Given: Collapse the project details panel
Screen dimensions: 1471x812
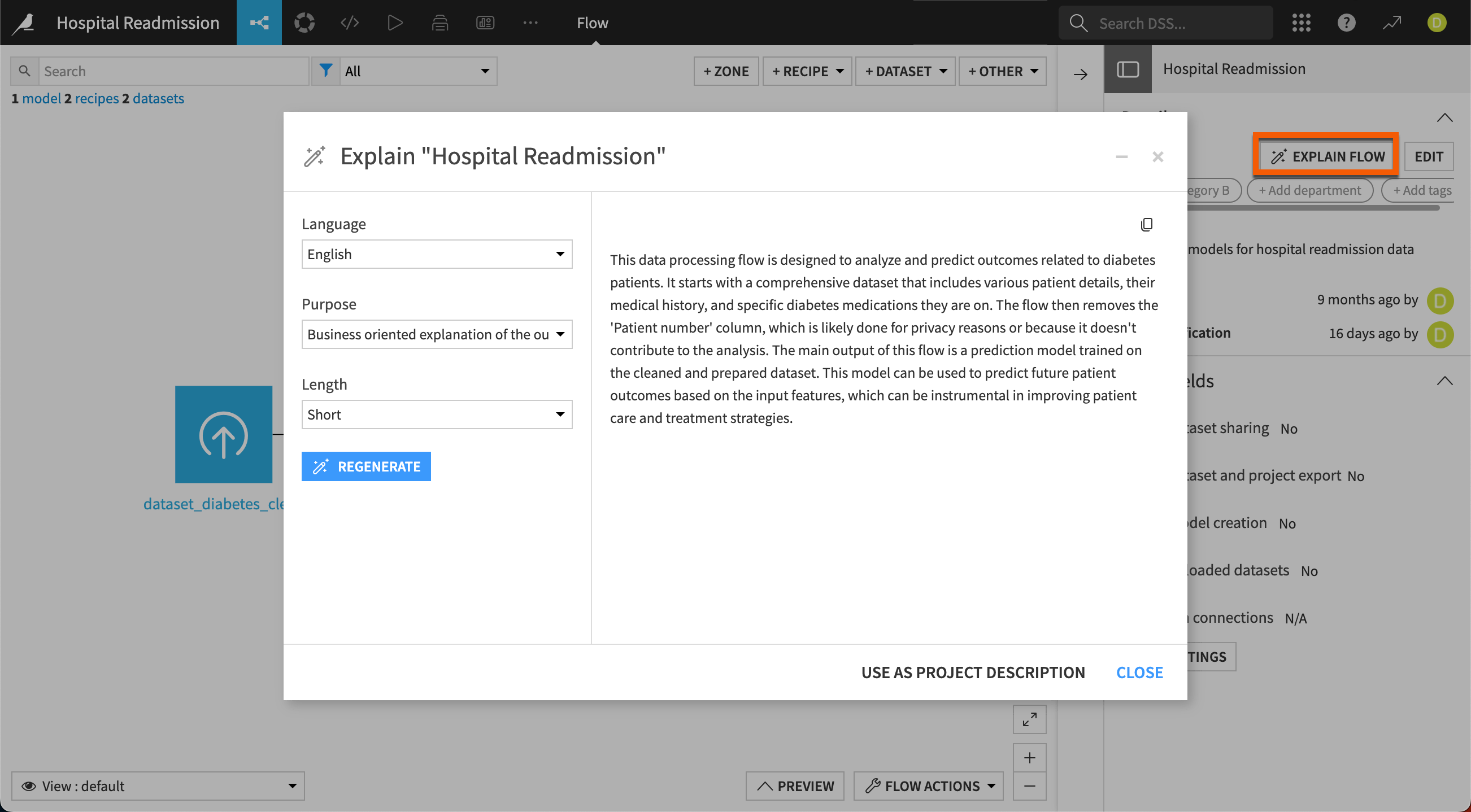Looking at the screenshot, I should 1446,117.
